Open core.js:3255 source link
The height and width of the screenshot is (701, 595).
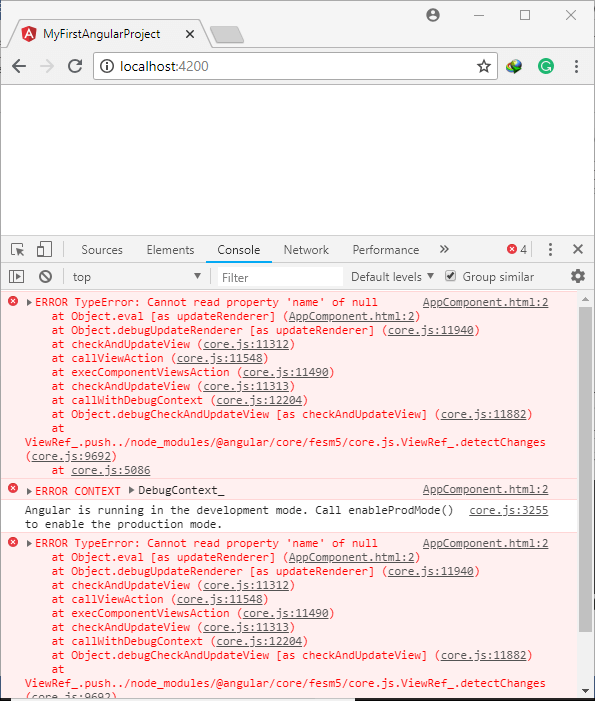point(509,510)
